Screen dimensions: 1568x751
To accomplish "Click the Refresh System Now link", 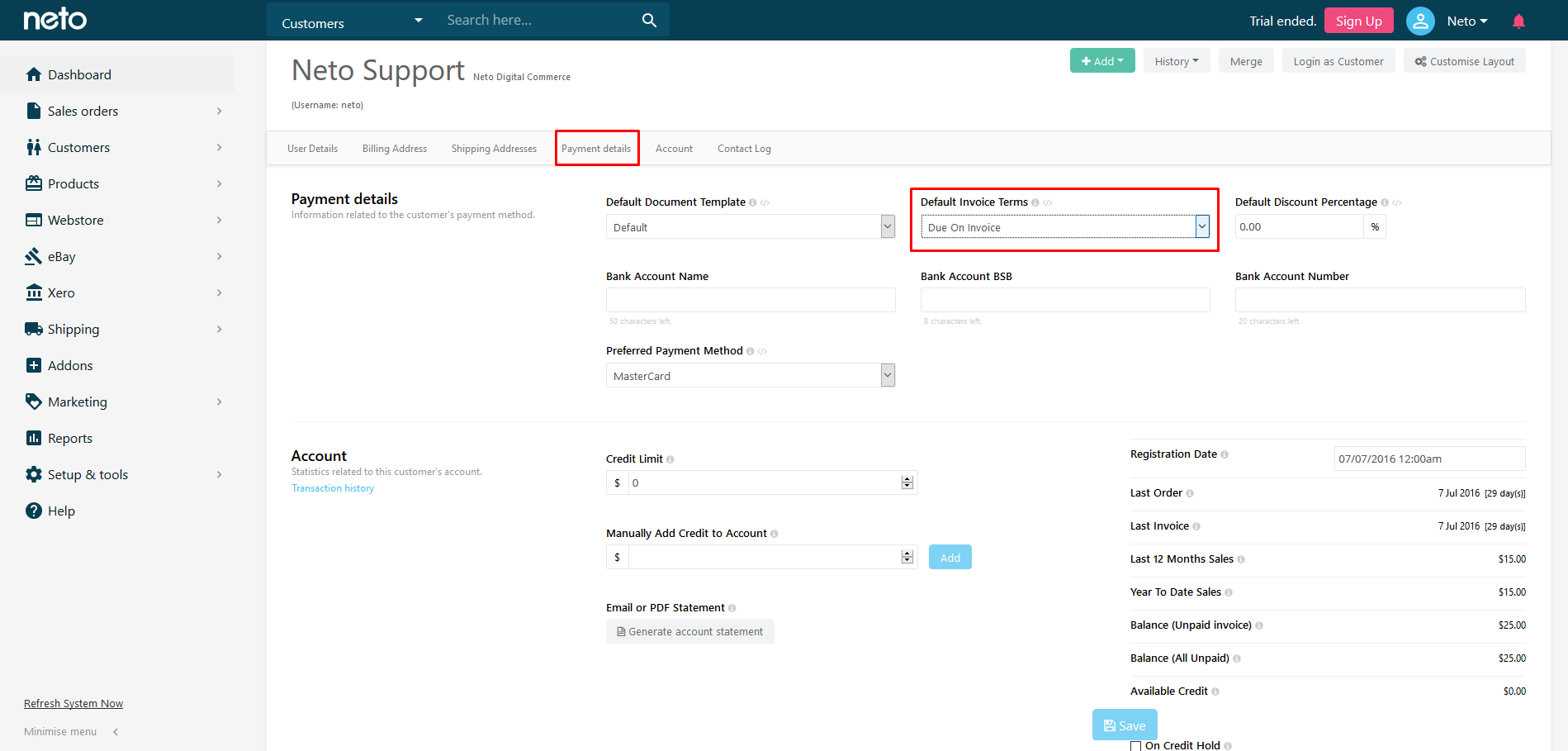I will (x=73, y=704).
